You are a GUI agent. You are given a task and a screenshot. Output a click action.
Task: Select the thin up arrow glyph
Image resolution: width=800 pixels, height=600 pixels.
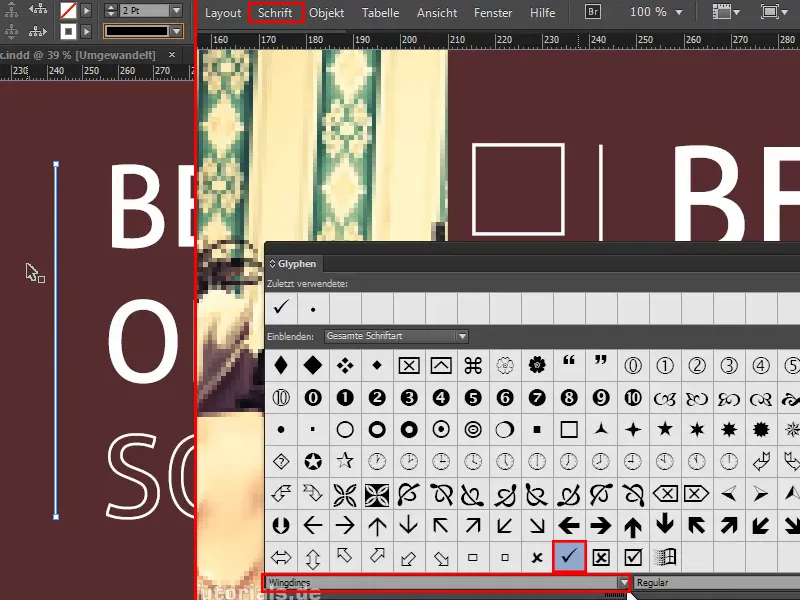point(377,525)
